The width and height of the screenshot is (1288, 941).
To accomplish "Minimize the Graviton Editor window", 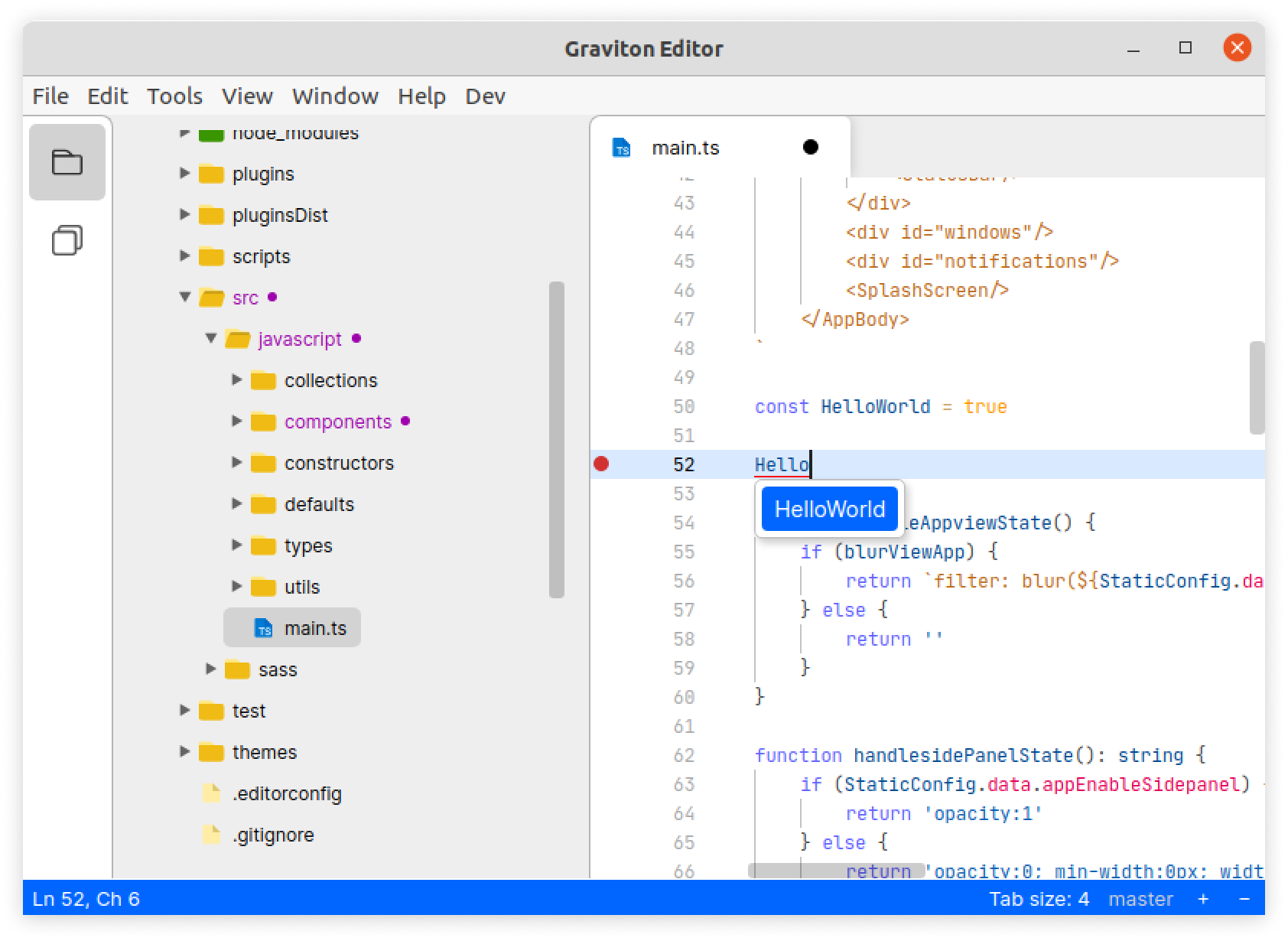I will (1134, 49).
